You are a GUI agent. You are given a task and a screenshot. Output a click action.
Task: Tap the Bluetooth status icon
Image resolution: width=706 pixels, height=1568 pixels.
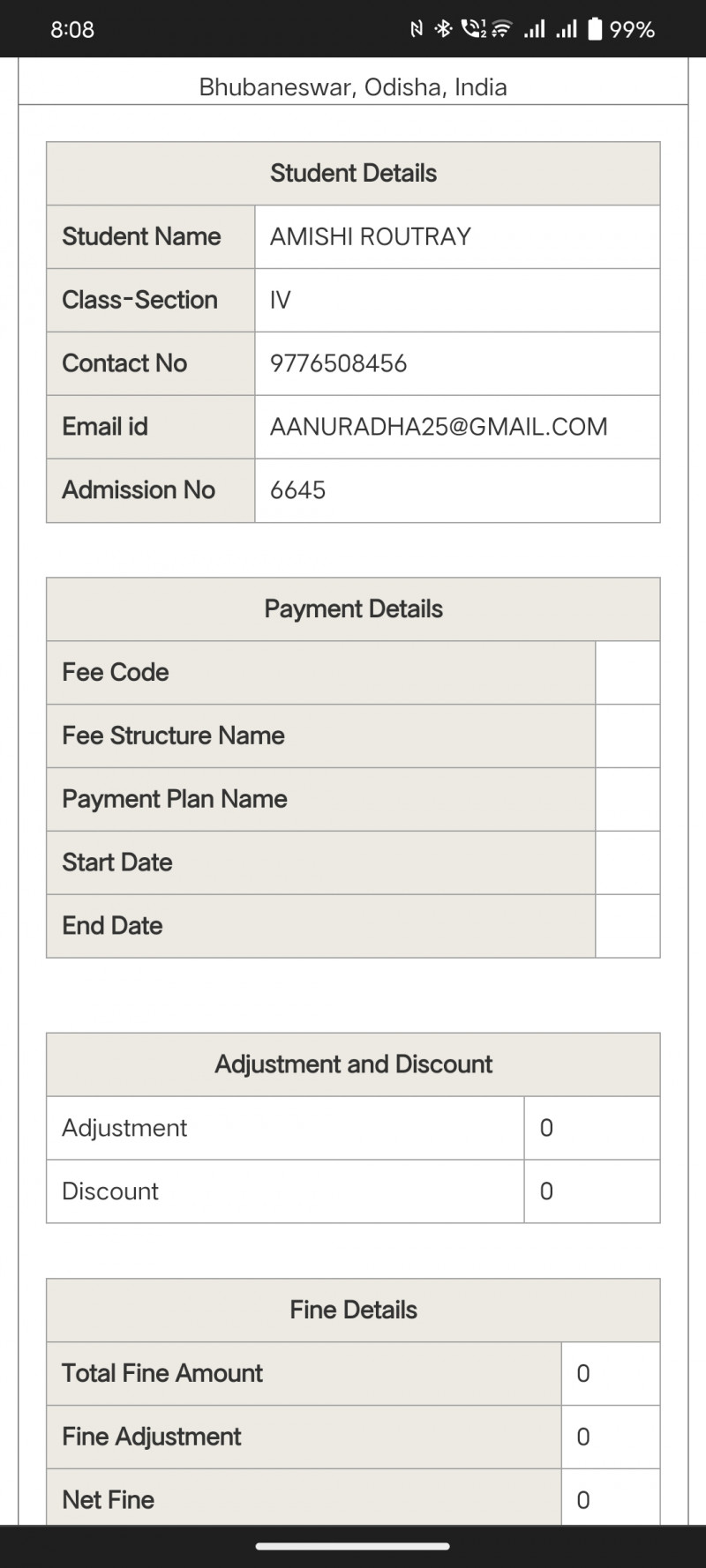[443, 30]
